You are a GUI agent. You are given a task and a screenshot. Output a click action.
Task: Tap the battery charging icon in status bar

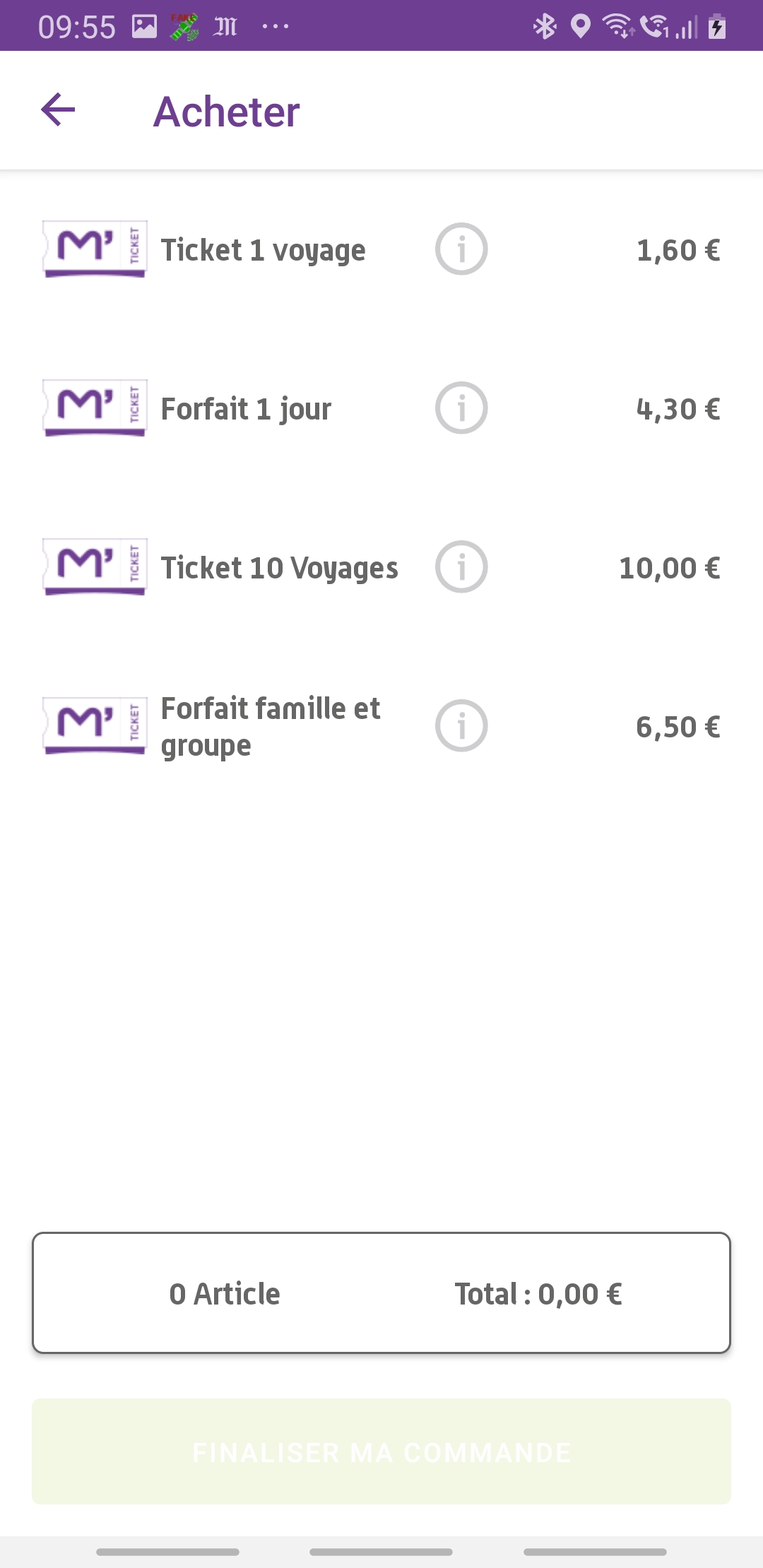717,27
